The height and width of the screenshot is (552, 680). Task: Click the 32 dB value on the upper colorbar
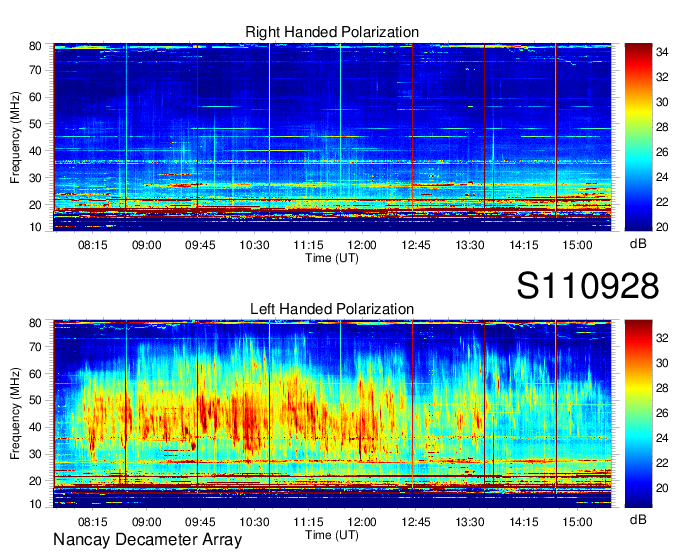click(662, 77)
